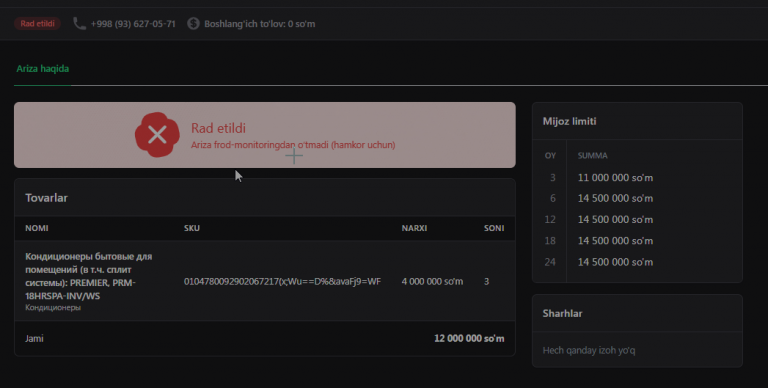
Task: Click SKU value 0104780092902067217
Action: (282, 282)
